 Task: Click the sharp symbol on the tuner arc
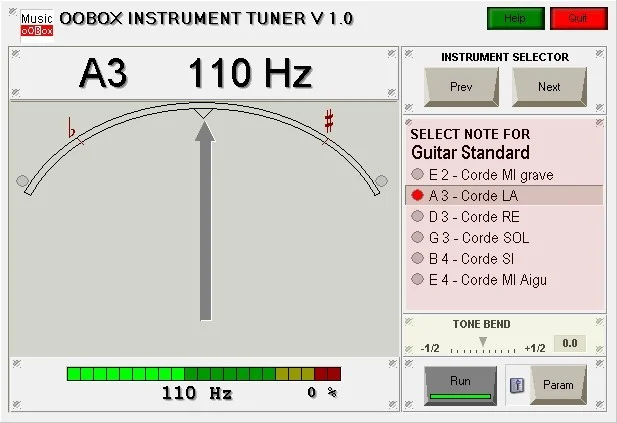(329, 120)
